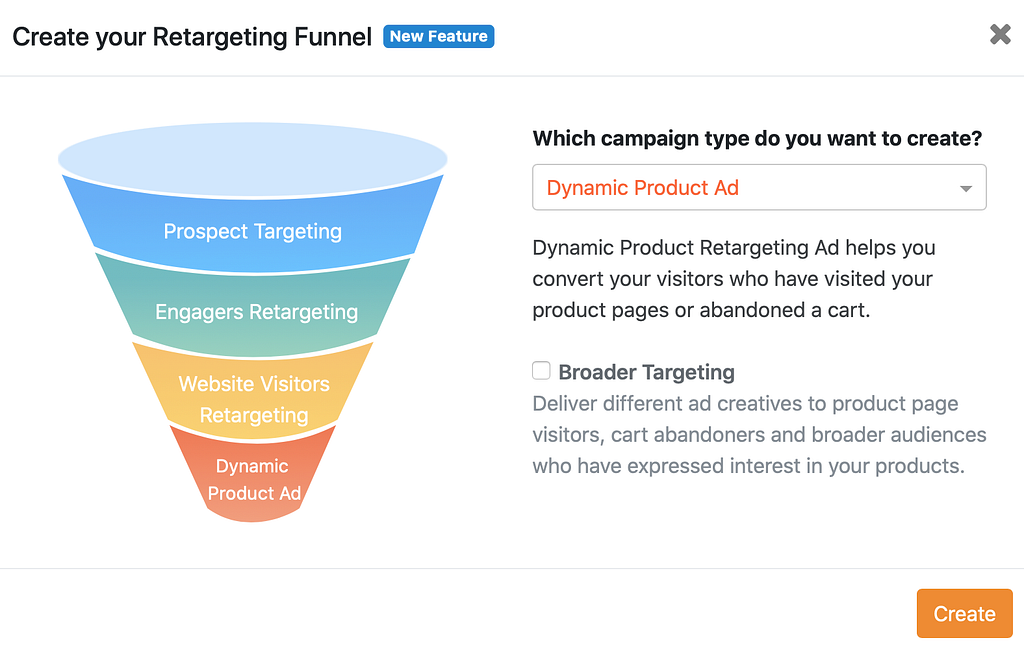Click the dropdown arrow caret
This screenshot has height=655, width=1024.
[966, 189]
